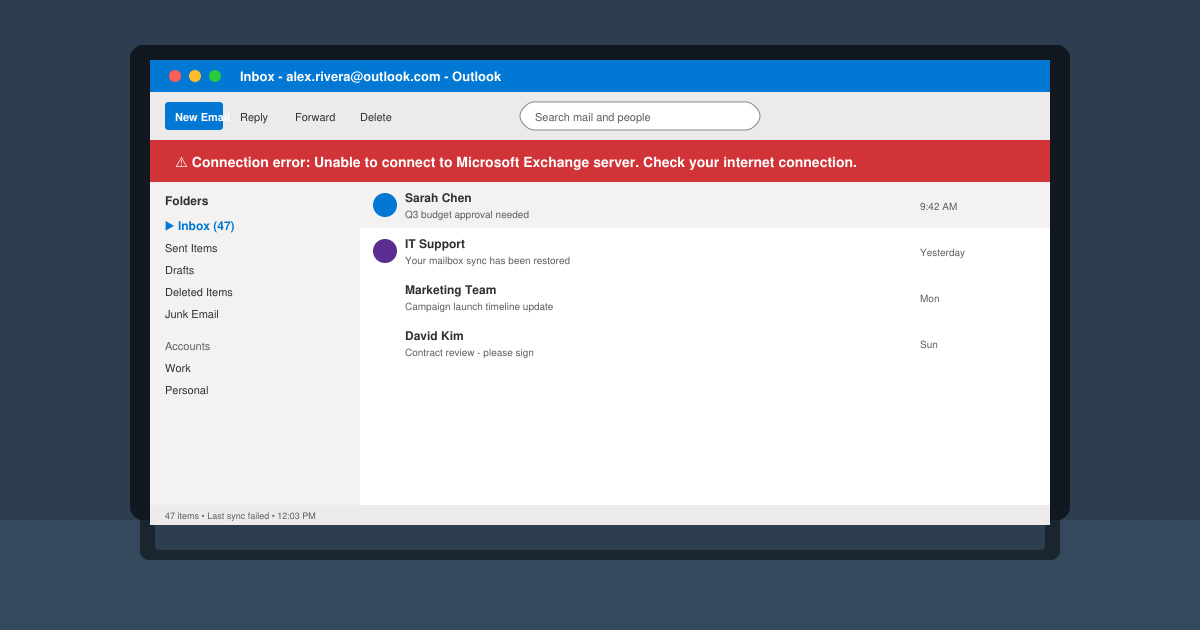Open Sarah Chen's Q3 budget email
The width and height of the screenshot is (1200, 630).
pyautogui.click(x=705, y=205)
